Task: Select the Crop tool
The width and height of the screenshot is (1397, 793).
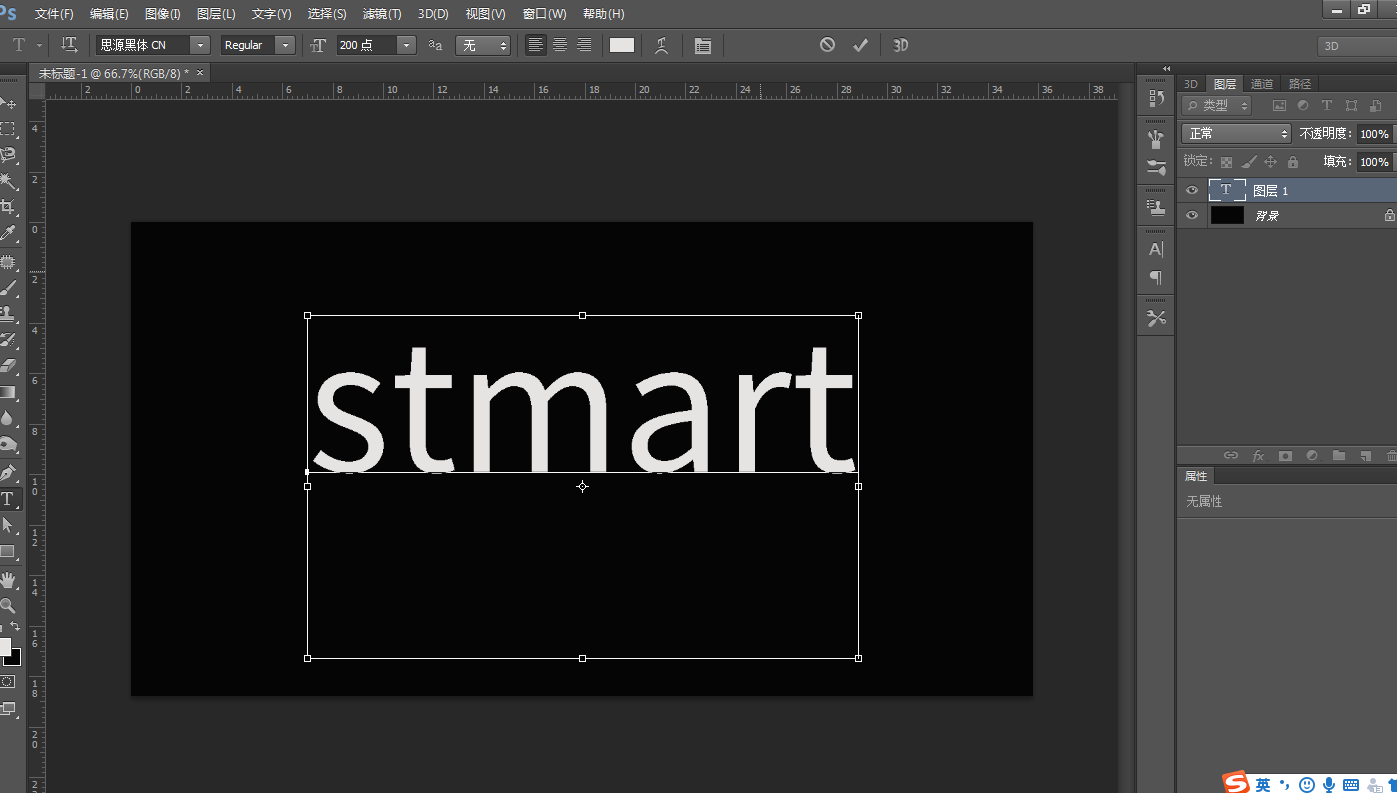Action: coord(8,207)
